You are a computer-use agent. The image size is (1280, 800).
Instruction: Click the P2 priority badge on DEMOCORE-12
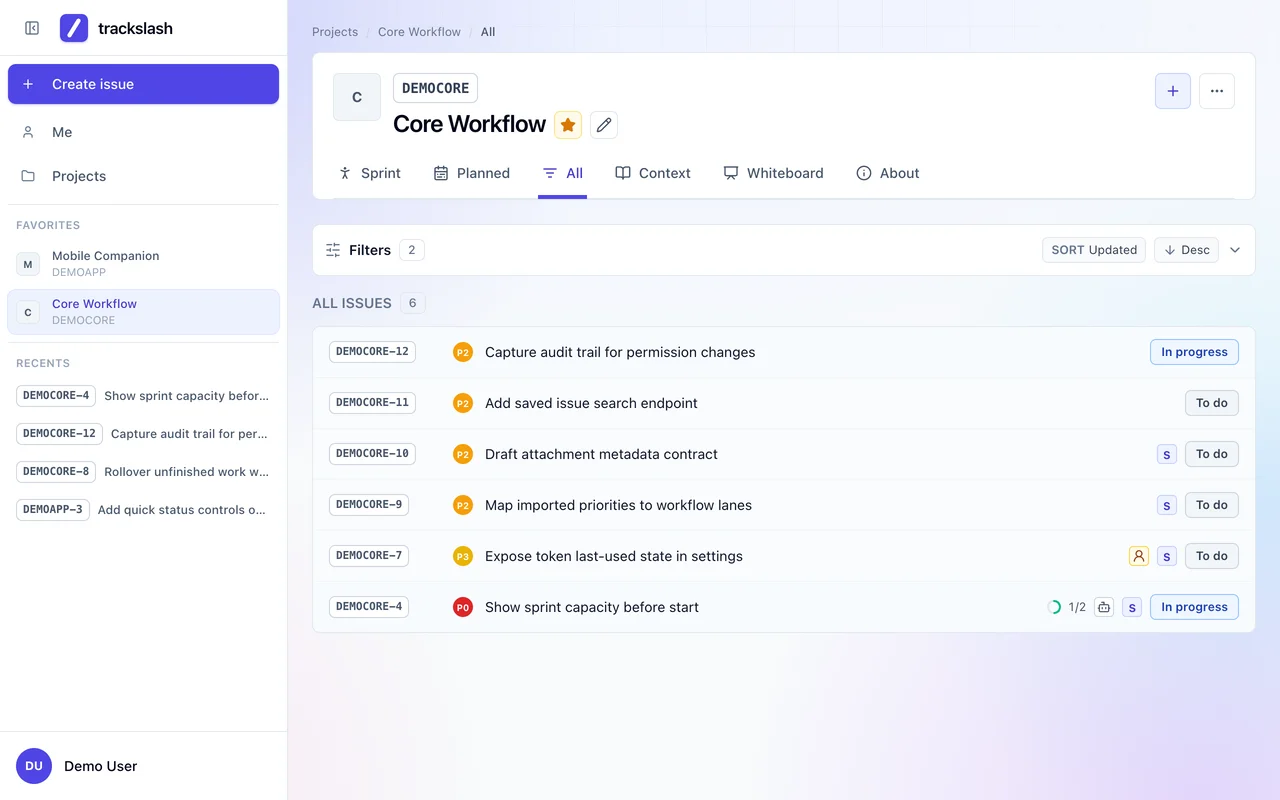coord(462,352)
